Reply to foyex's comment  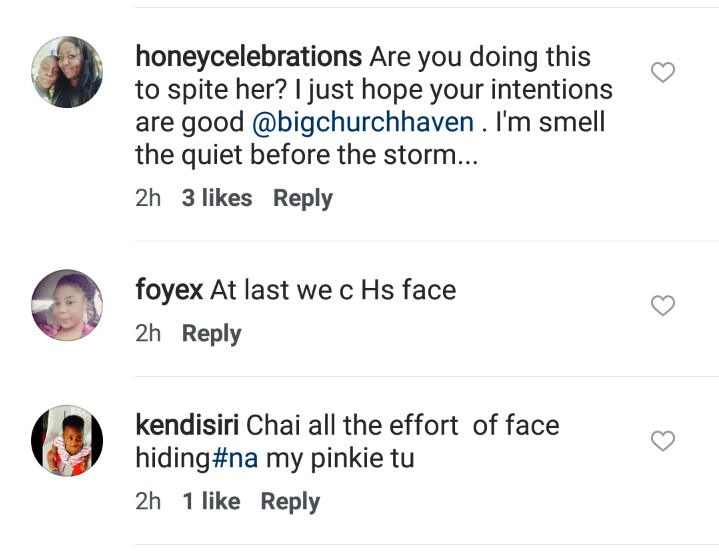(x=211, y=333)
